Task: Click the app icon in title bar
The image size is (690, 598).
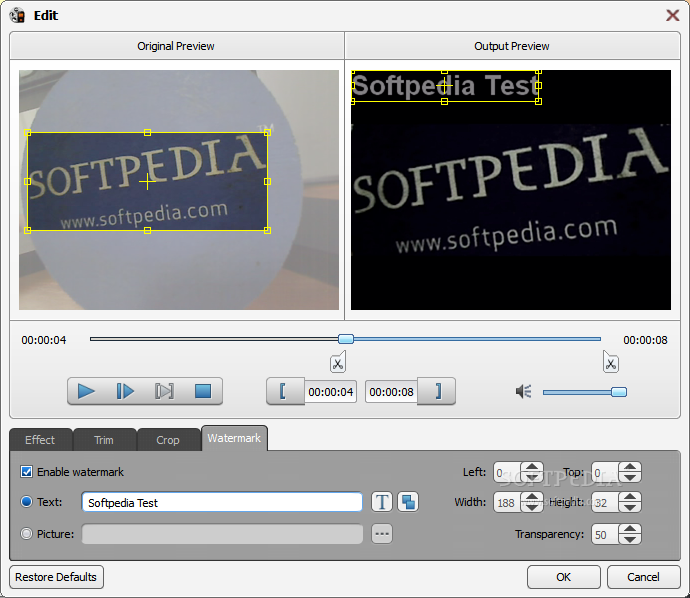Action: pos(18,15)
